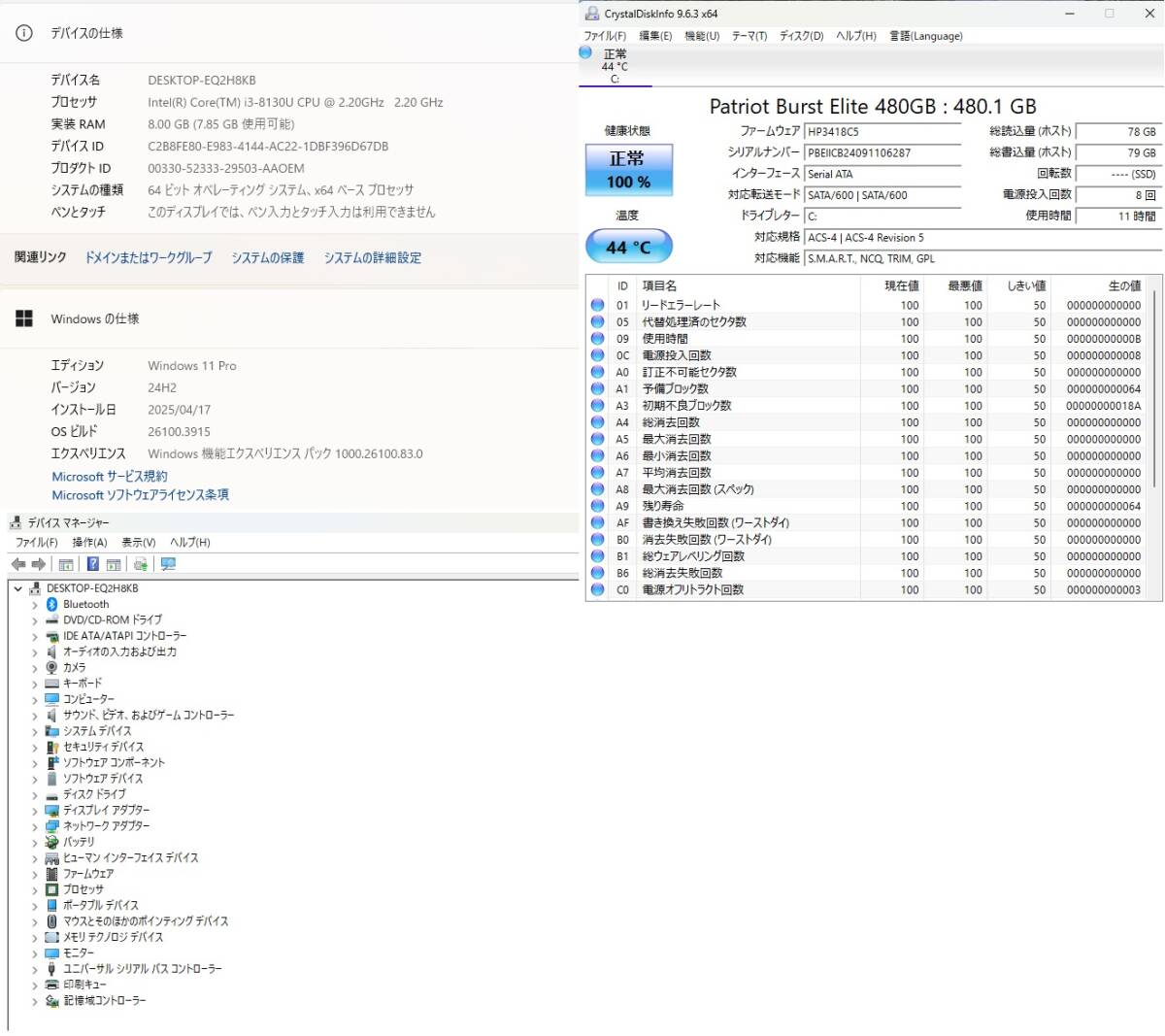1165x1036 pixels.
Task: Expand the オーディオの入力および出力 node
Action: click(35, 652)
